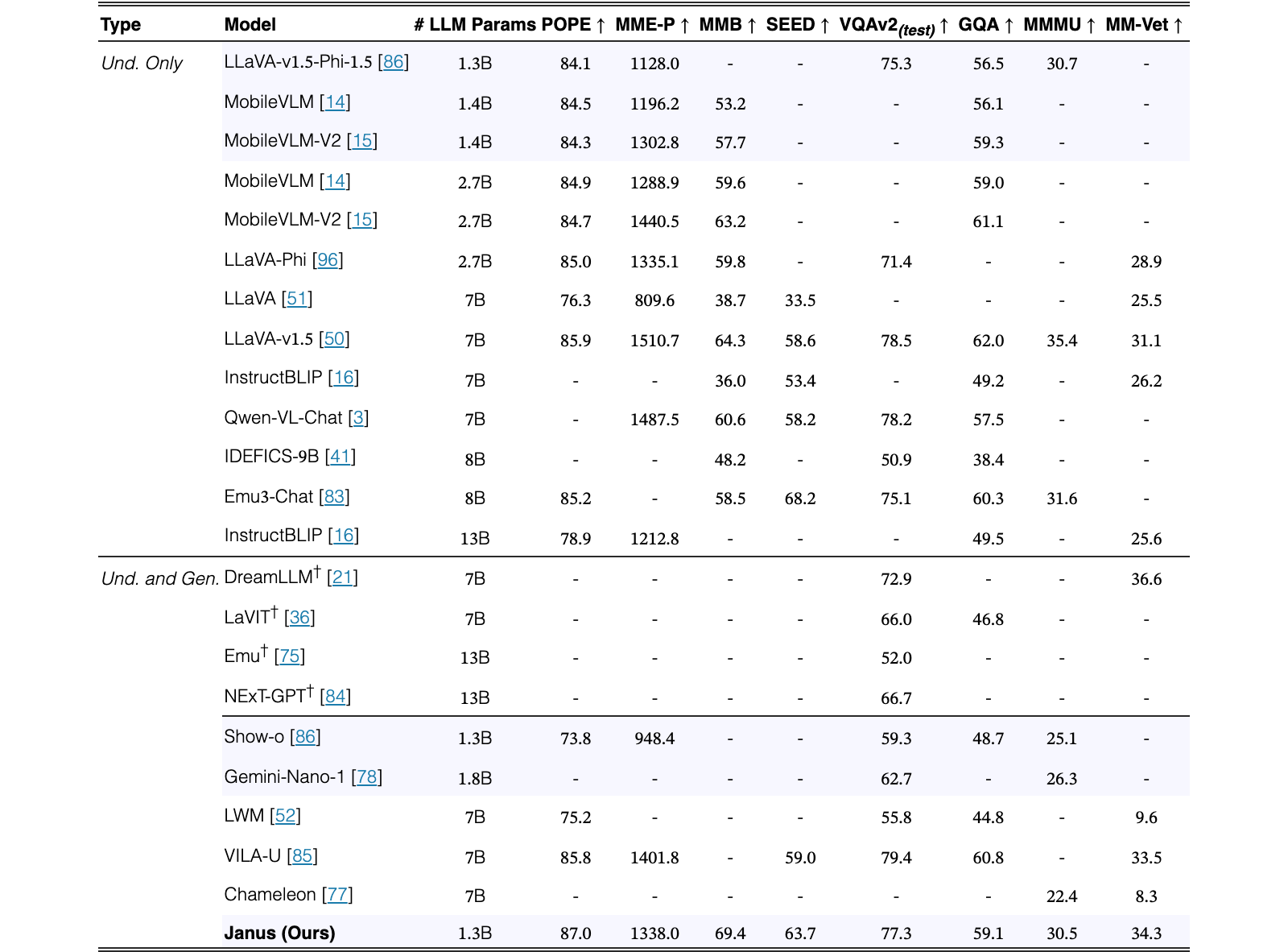Open Chameleon citation 77
This screenshot has height=952, width=1288.
tap(337, 894)
